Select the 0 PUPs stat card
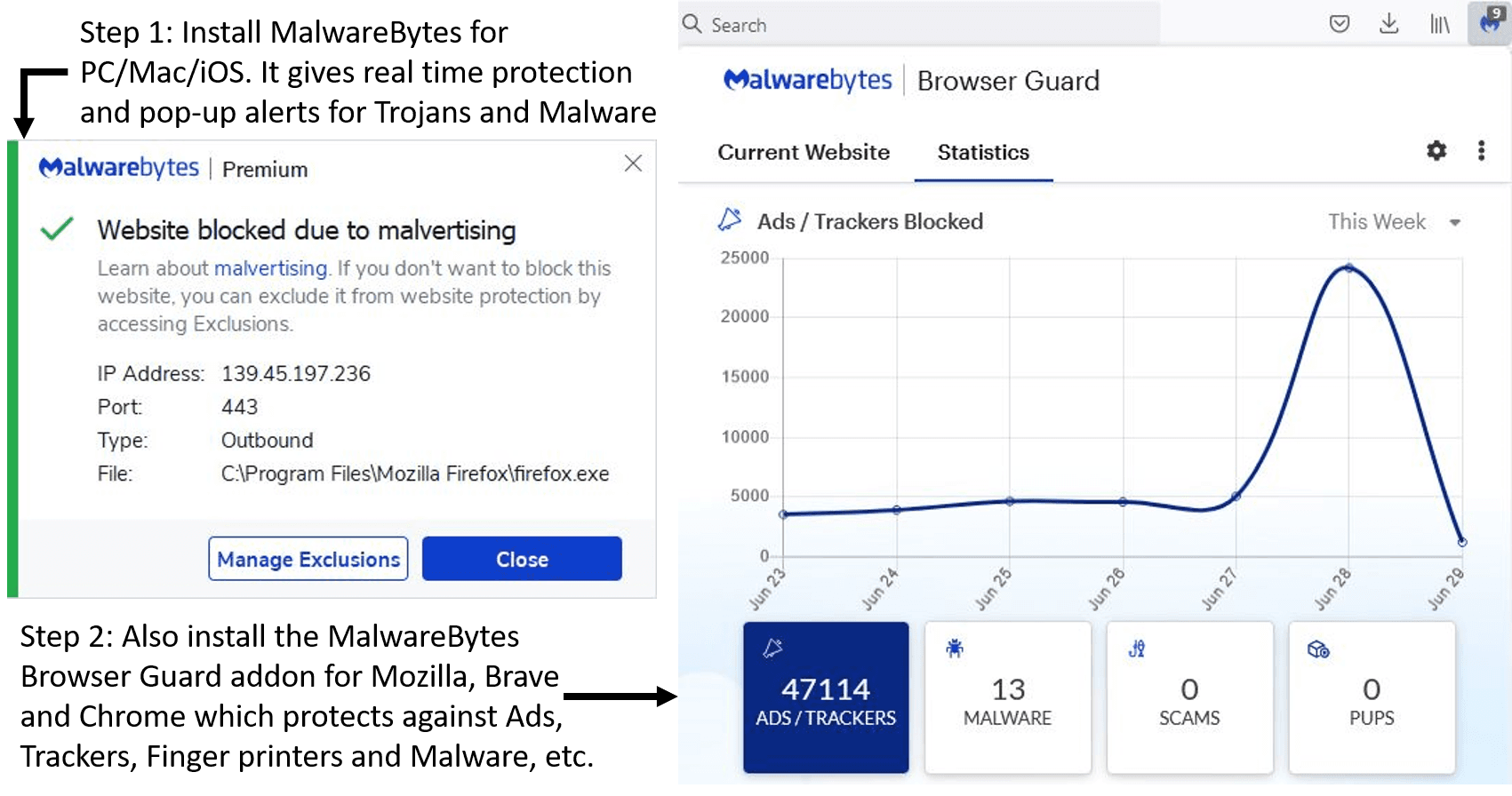Viewport: 1512px width, 796px height. tap(1372, 696)
